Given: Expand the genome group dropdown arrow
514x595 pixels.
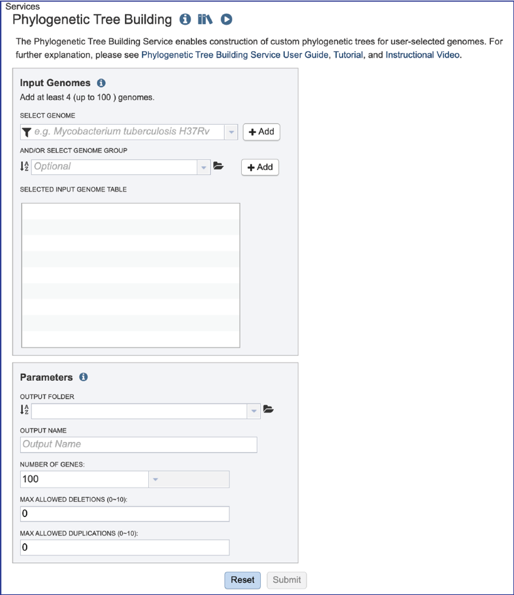Looking at the screenshot, I should tap(203, 167).
